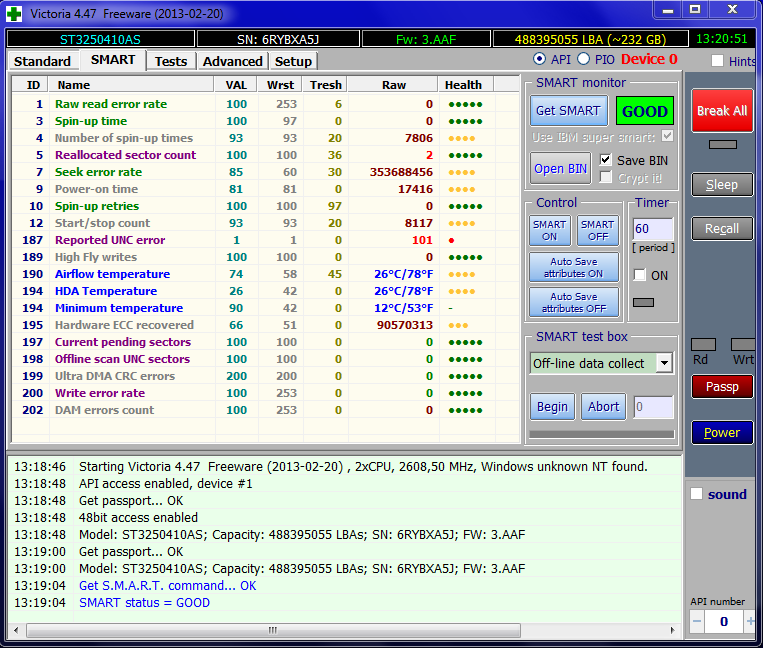Click the Victoria green cross title icon
Image resolution: width=763 pixels, height=648 pixels.
(x=14, y=13)
